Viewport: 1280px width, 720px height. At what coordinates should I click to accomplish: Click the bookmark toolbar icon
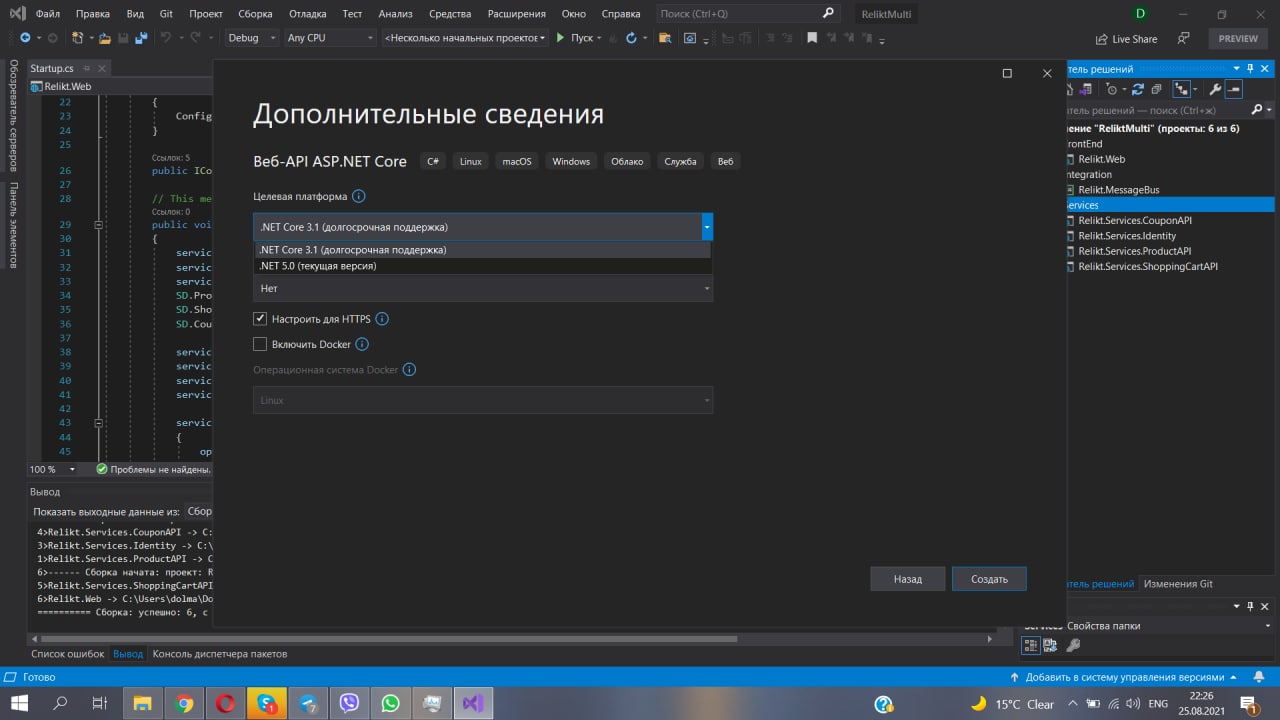coord(812,38)
